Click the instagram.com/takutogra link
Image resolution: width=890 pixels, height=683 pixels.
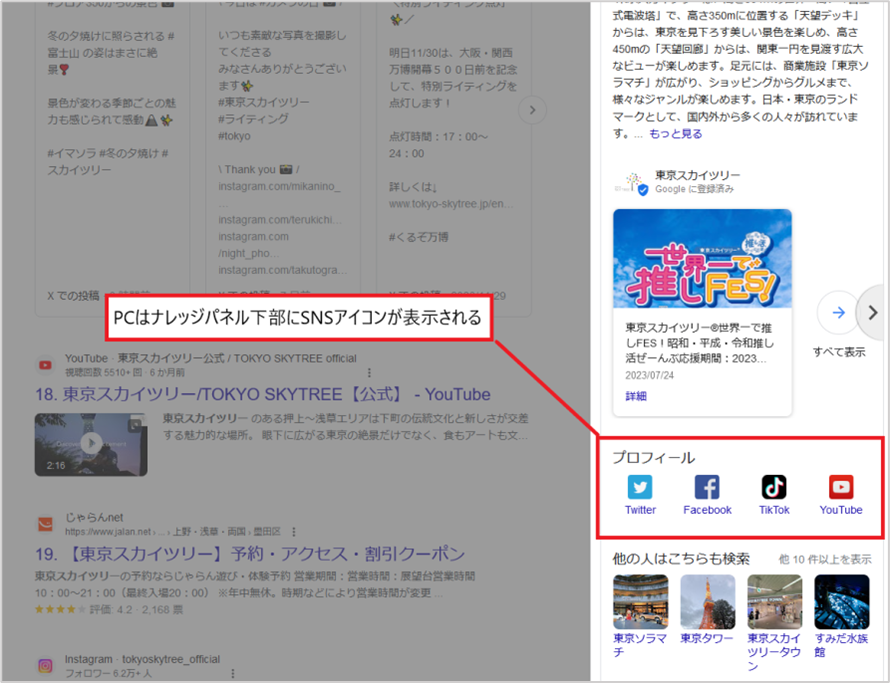tap(283, 270)
